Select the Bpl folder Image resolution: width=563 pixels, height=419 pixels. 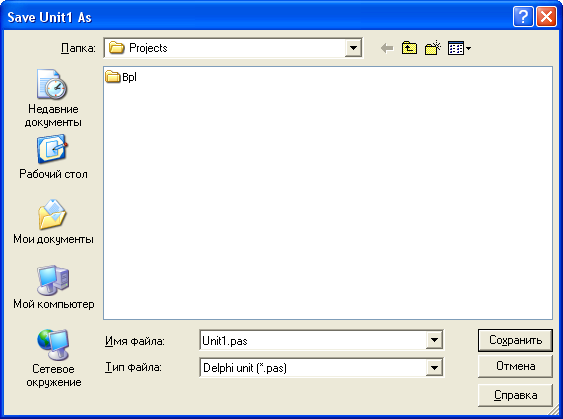[x=121, y=77]
